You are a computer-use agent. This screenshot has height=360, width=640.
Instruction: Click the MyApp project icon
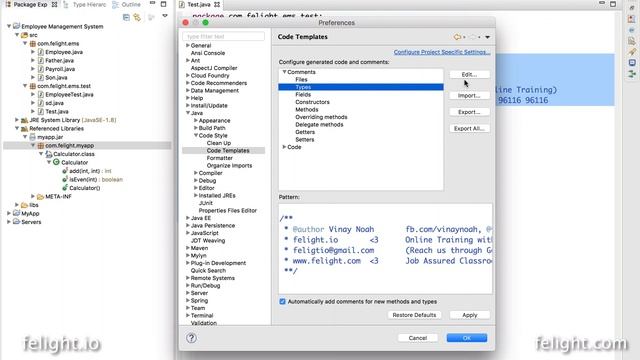click(x=16, y=213)
